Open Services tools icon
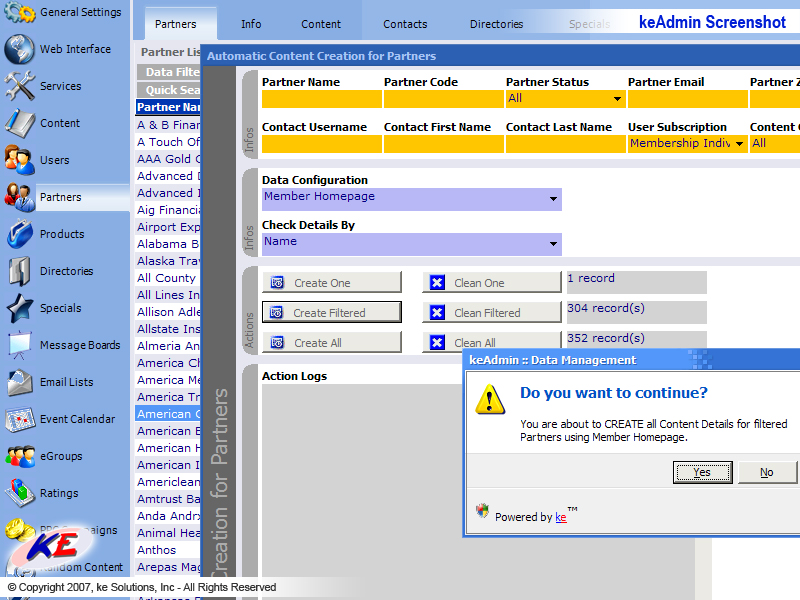Viewport: 800px width, 600px height. click(x=19, y=86)
